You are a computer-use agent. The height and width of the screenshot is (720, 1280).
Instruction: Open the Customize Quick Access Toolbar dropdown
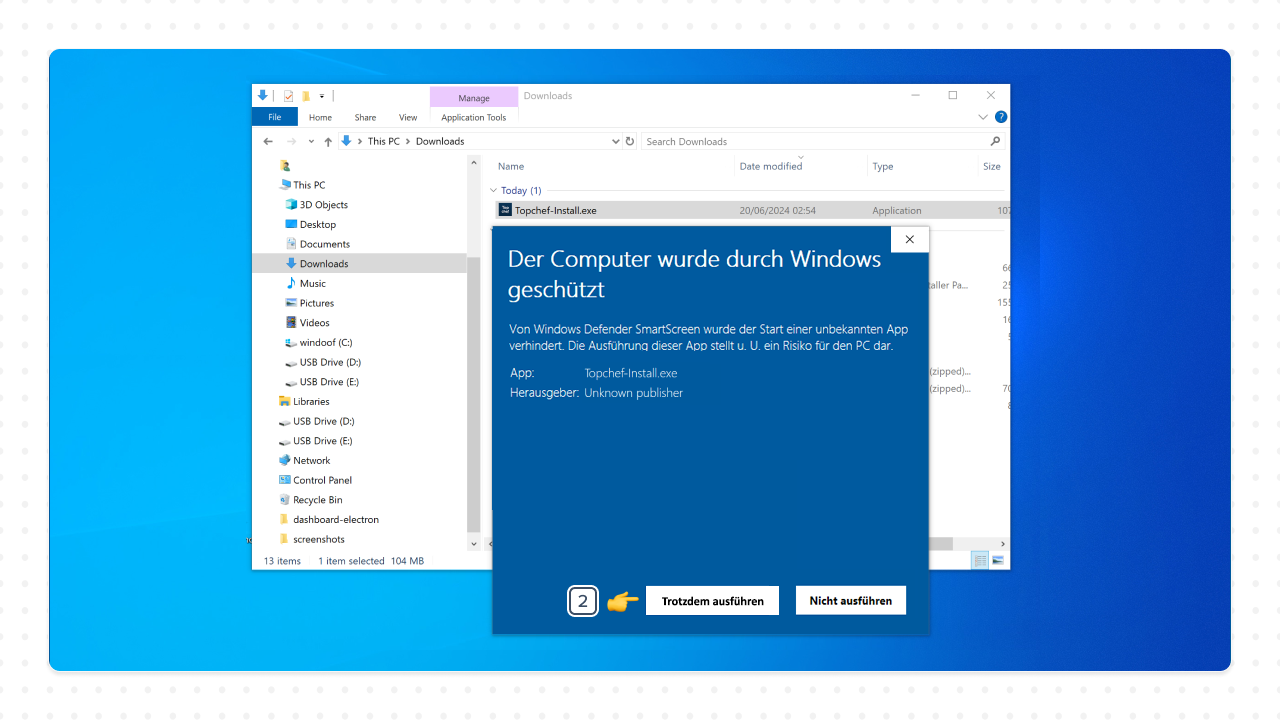(322, 96)
